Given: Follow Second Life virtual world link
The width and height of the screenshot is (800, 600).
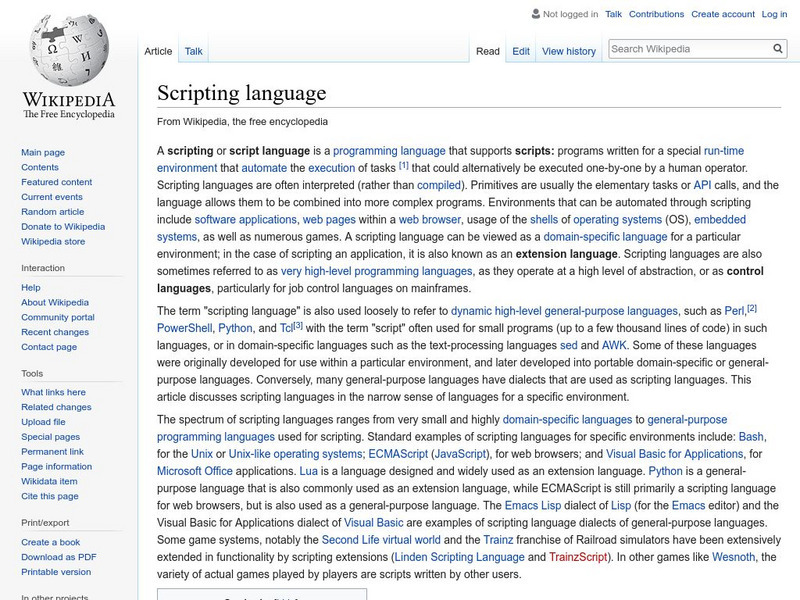Looking at the screenshot, I should [x=381, y=540].
